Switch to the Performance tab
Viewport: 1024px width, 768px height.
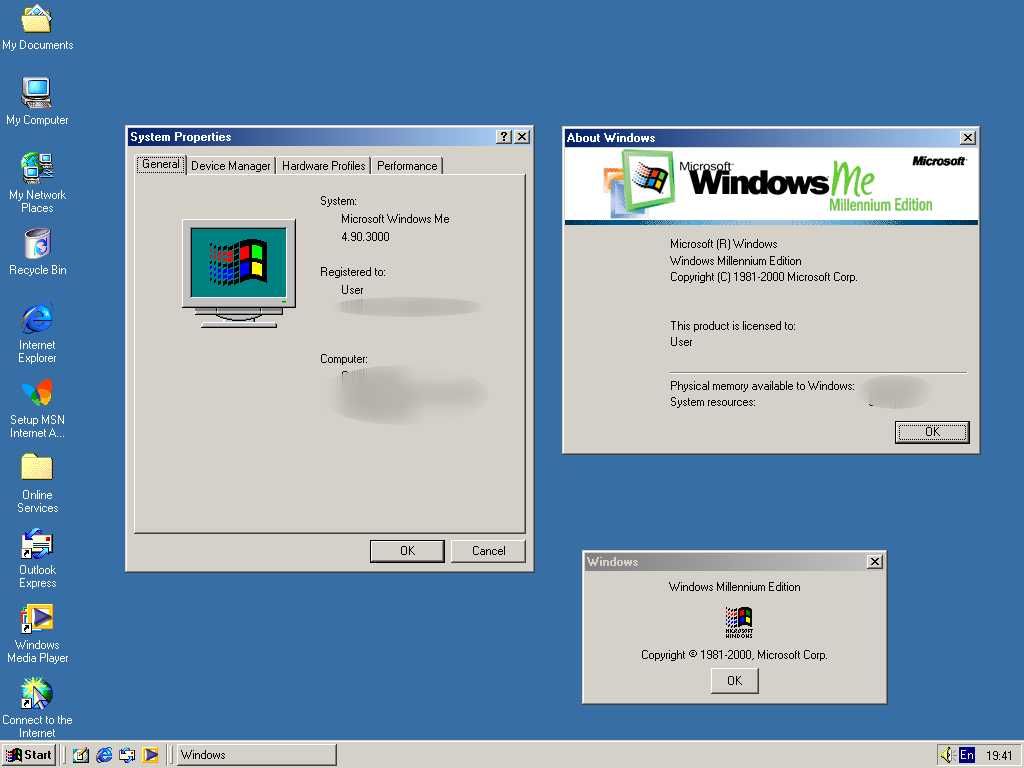coord(407,166)
